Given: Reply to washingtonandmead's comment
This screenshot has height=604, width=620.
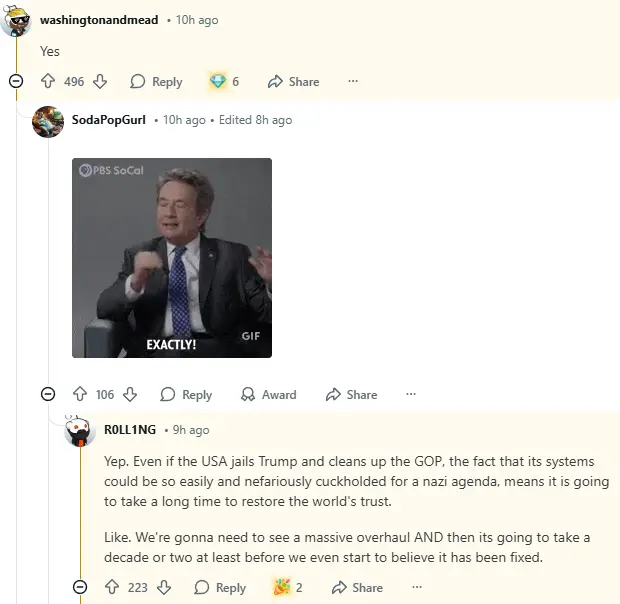Looking at the screenshot, I should click(x=156, y=82).
